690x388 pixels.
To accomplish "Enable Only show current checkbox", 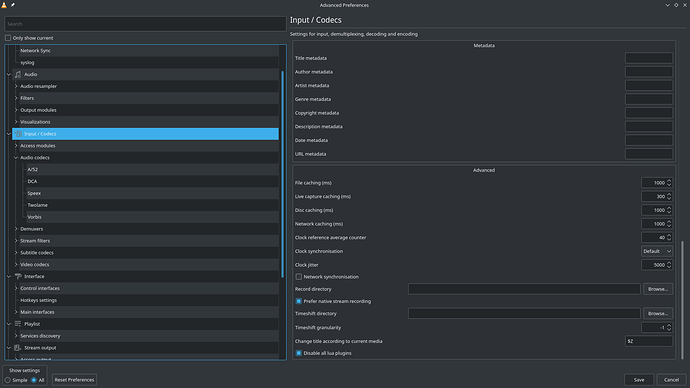I will pyautogui.click(x=8, y=38).
